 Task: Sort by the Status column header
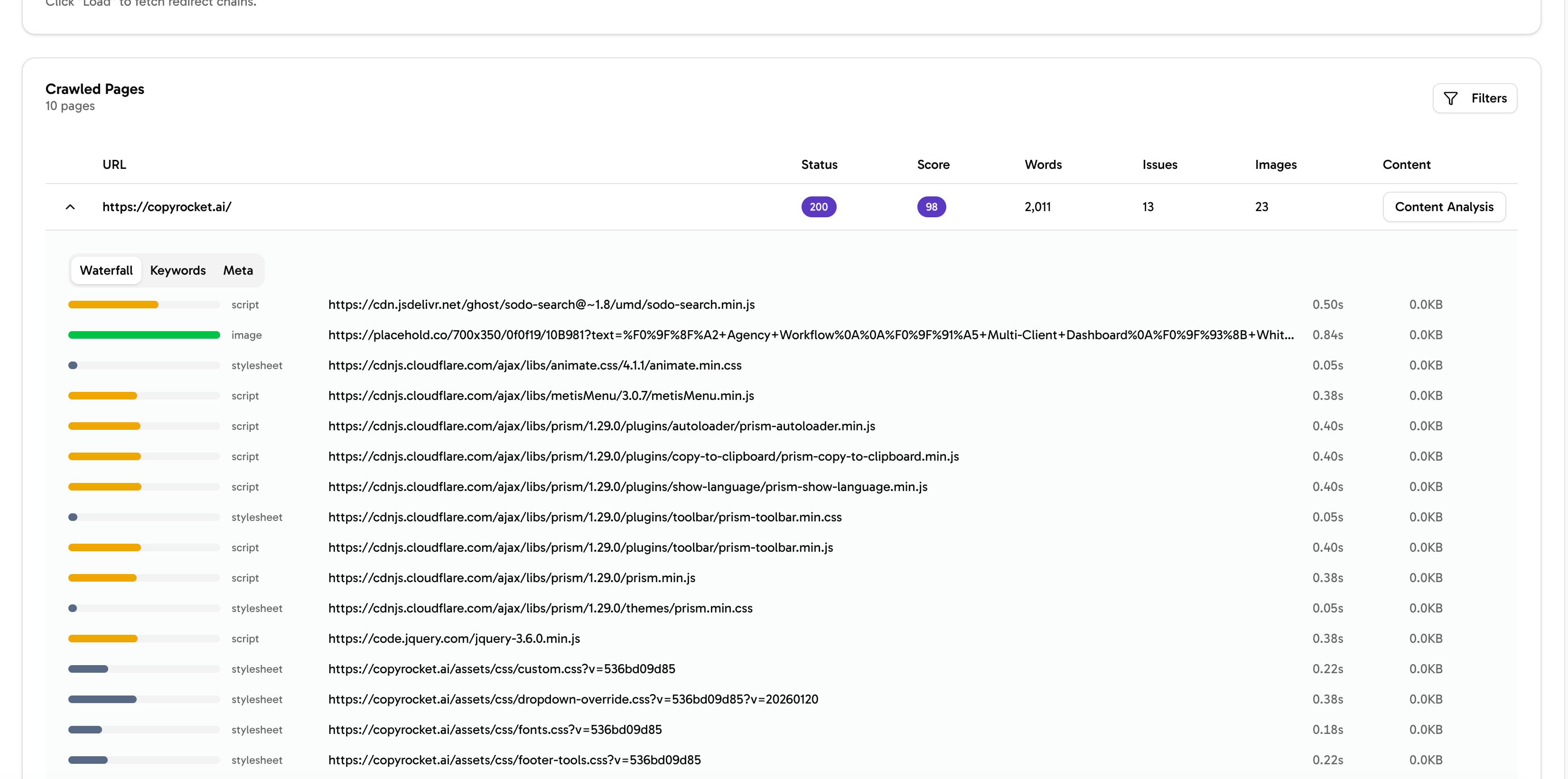click(x=819, y=164)
